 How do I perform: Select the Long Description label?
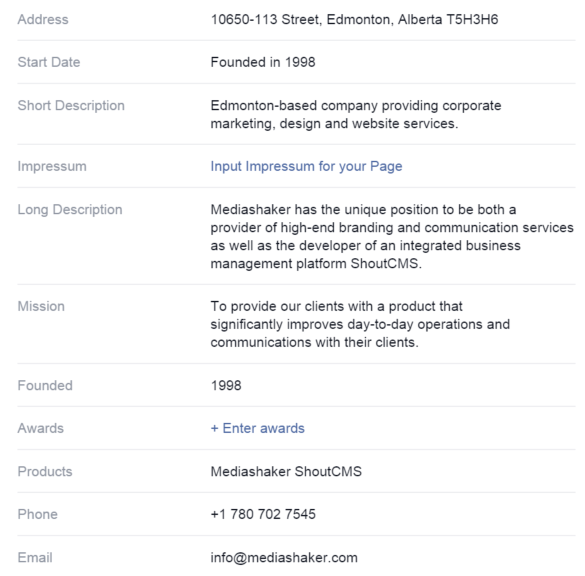(x=70, y=210)
